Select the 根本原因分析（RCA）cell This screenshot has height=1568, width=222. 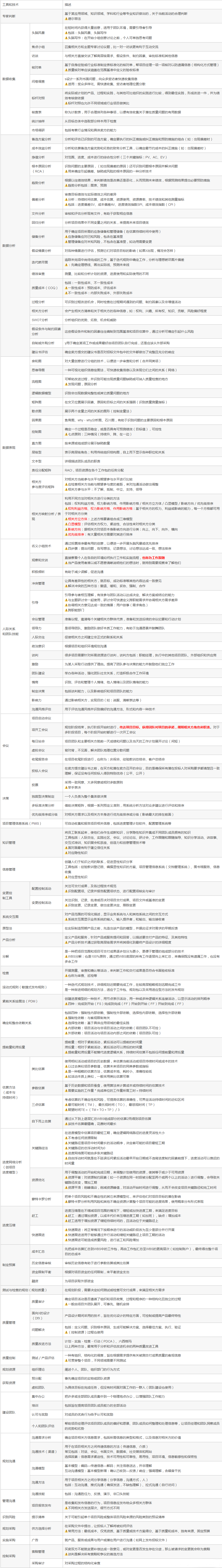click(x=46, y=169)
